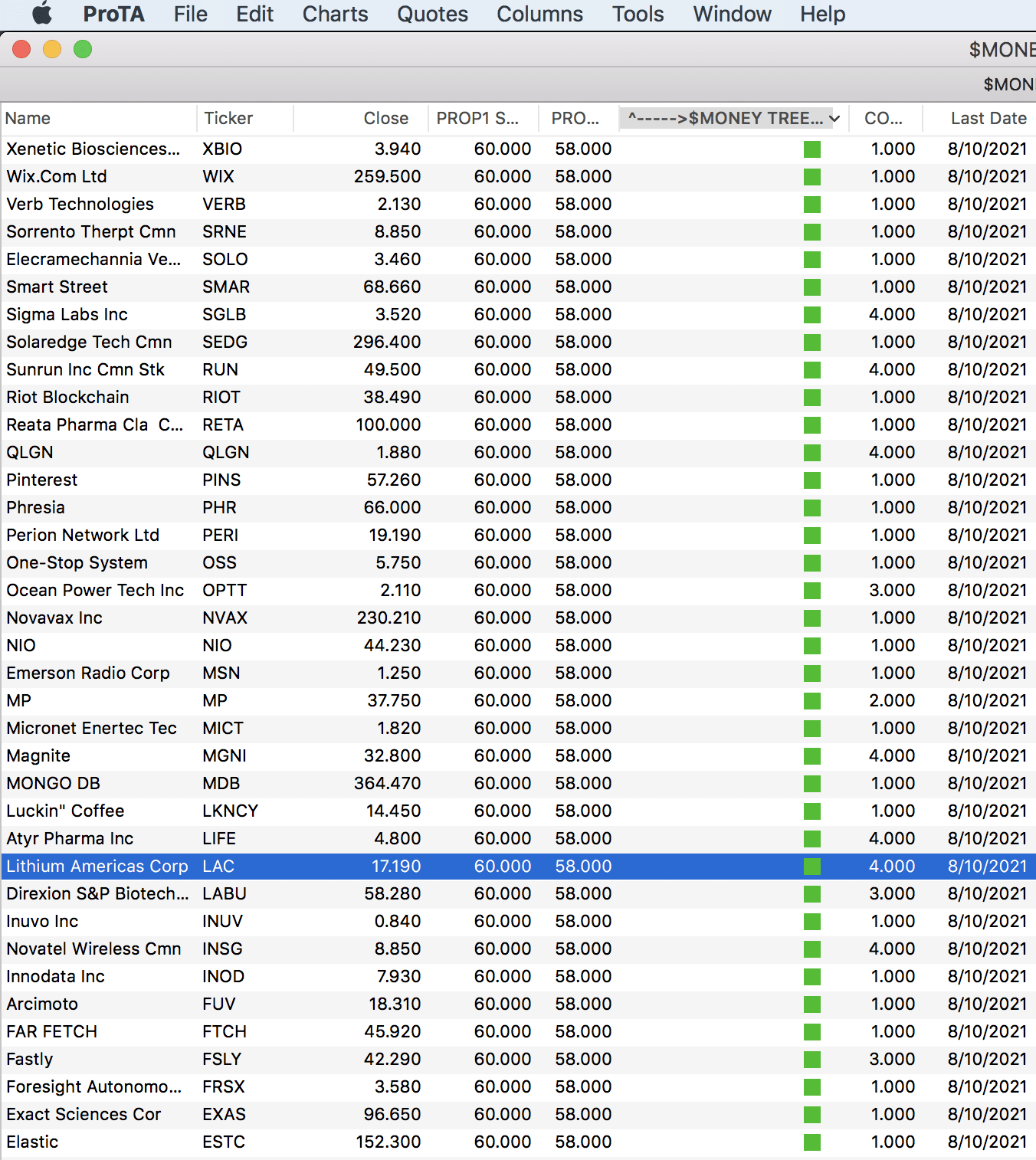The height and width of the screenshot is (1160, 1036).
Task: Click the green indicator in the Phresia row
Action: pos(812,508)
